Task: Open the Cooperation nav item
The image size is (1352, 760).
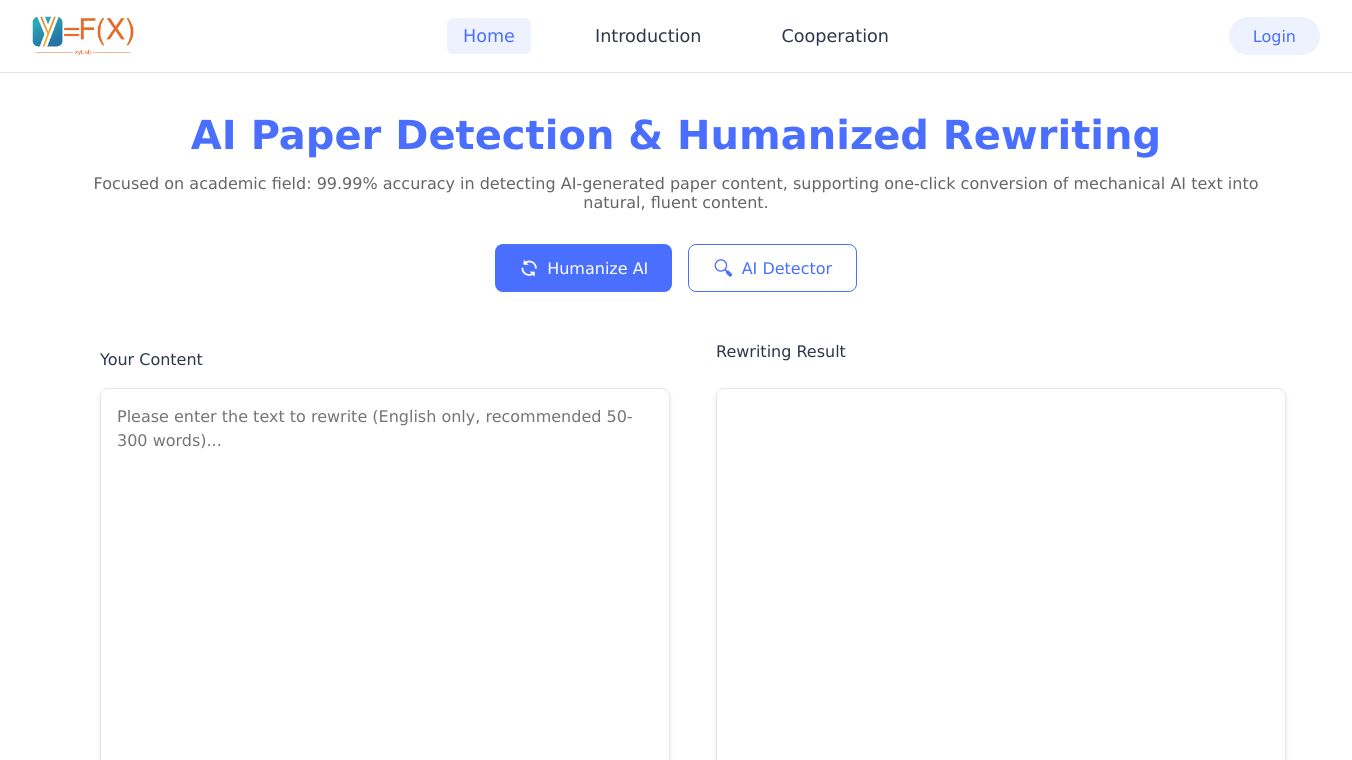Action: [x=835, y=36]
